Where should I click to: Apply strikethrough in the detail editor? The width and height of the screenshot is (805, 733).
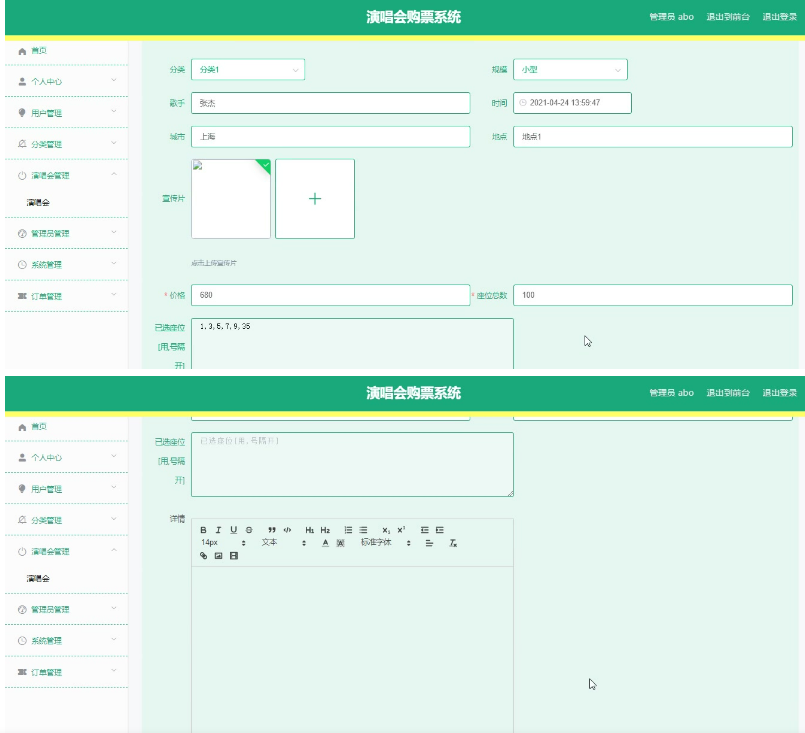pyautogui.click(x=249, y=530)
